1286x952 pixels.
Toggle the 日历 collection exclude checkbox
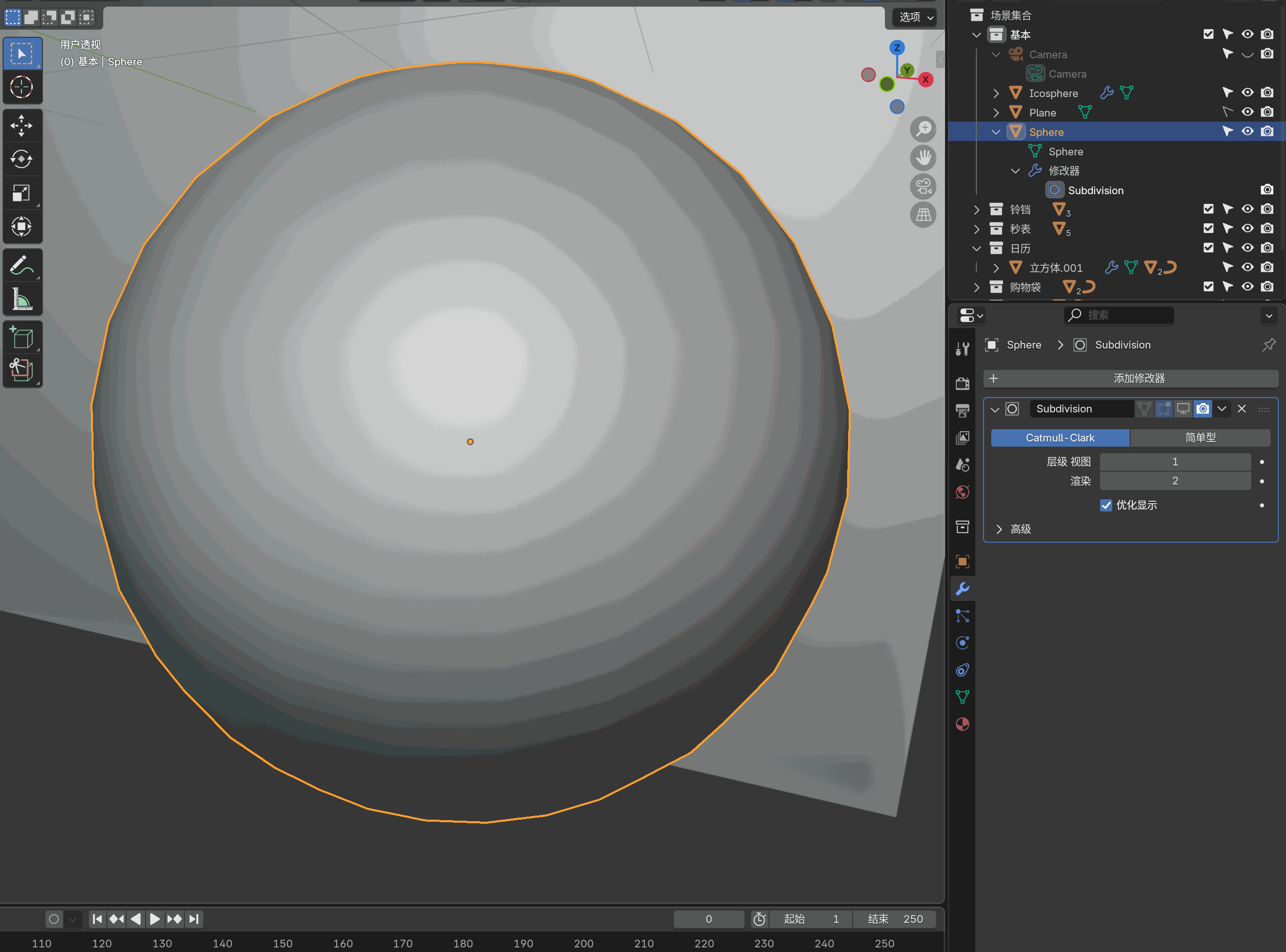click(x=1208, y=248)
